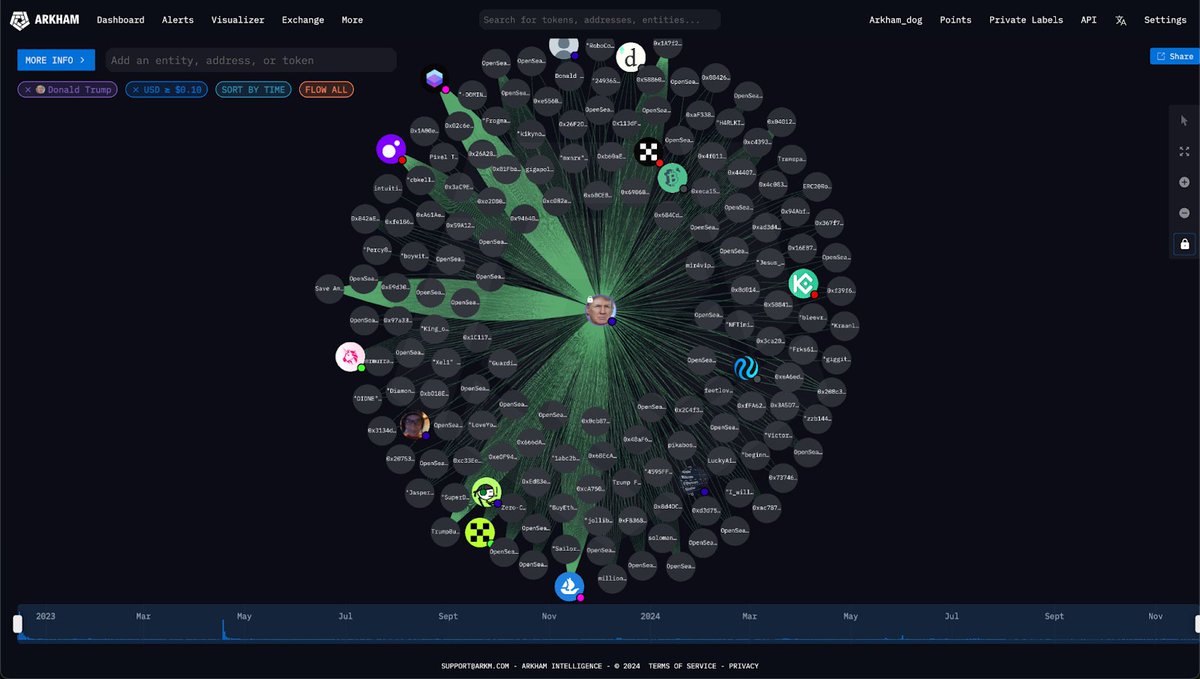Select the pointer cursor tool
Screen dimensions: 1200x679
pos(1184,120)
